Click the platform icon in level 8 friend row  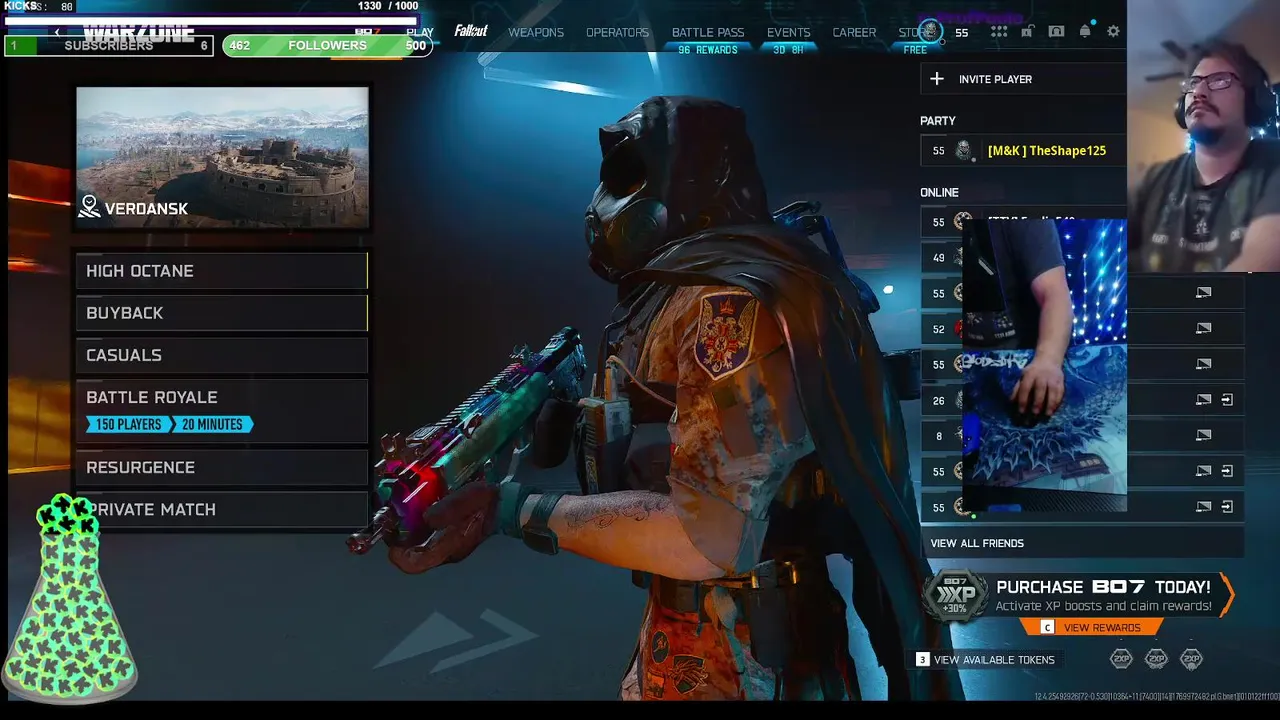[1203, 435]
